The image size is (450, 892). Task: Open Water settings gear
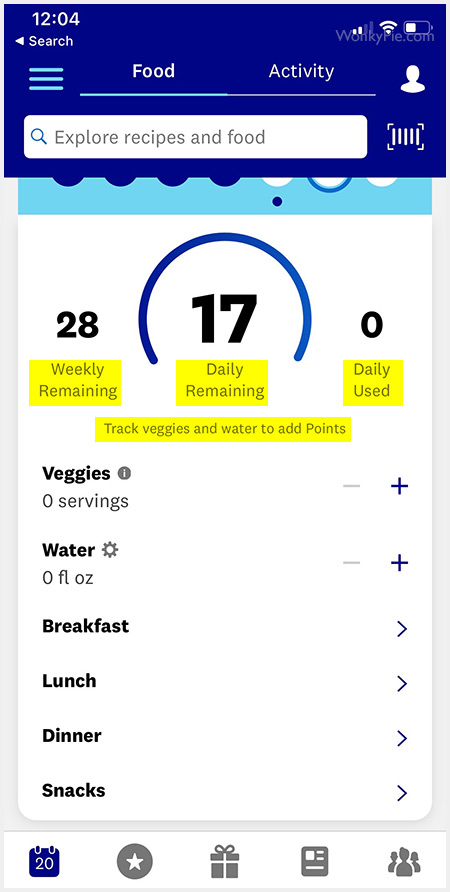pyautogui.click(x=110, y=550)
